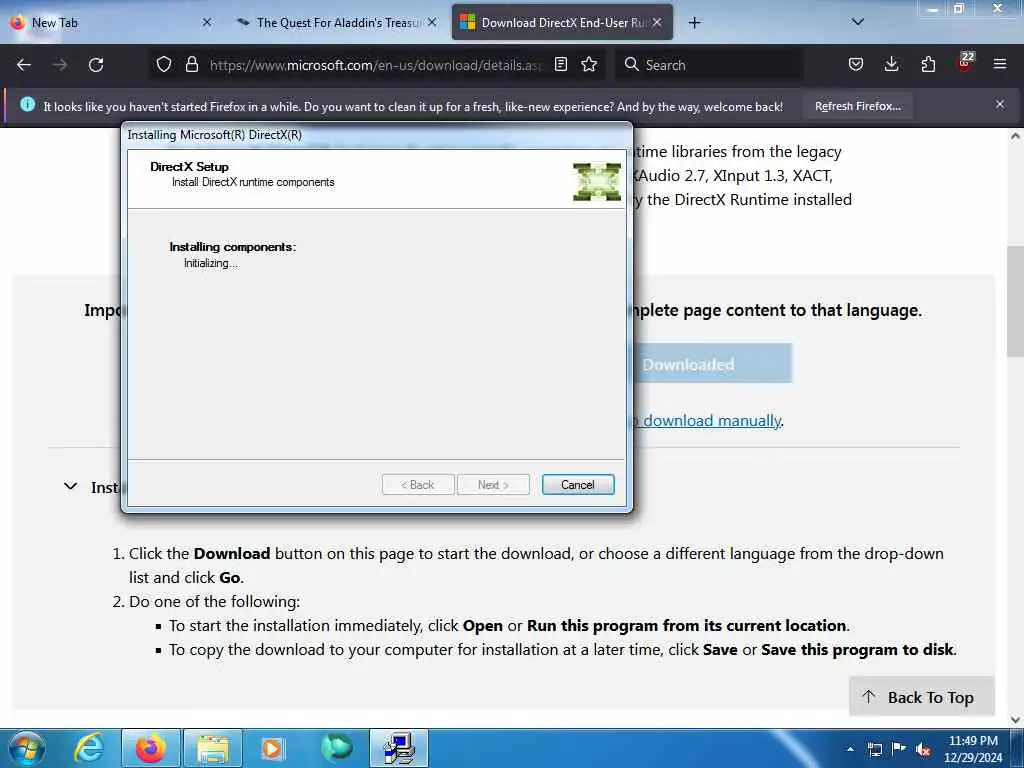
Task: Toggle reader view icon in address bar
Action: (560, 64)
